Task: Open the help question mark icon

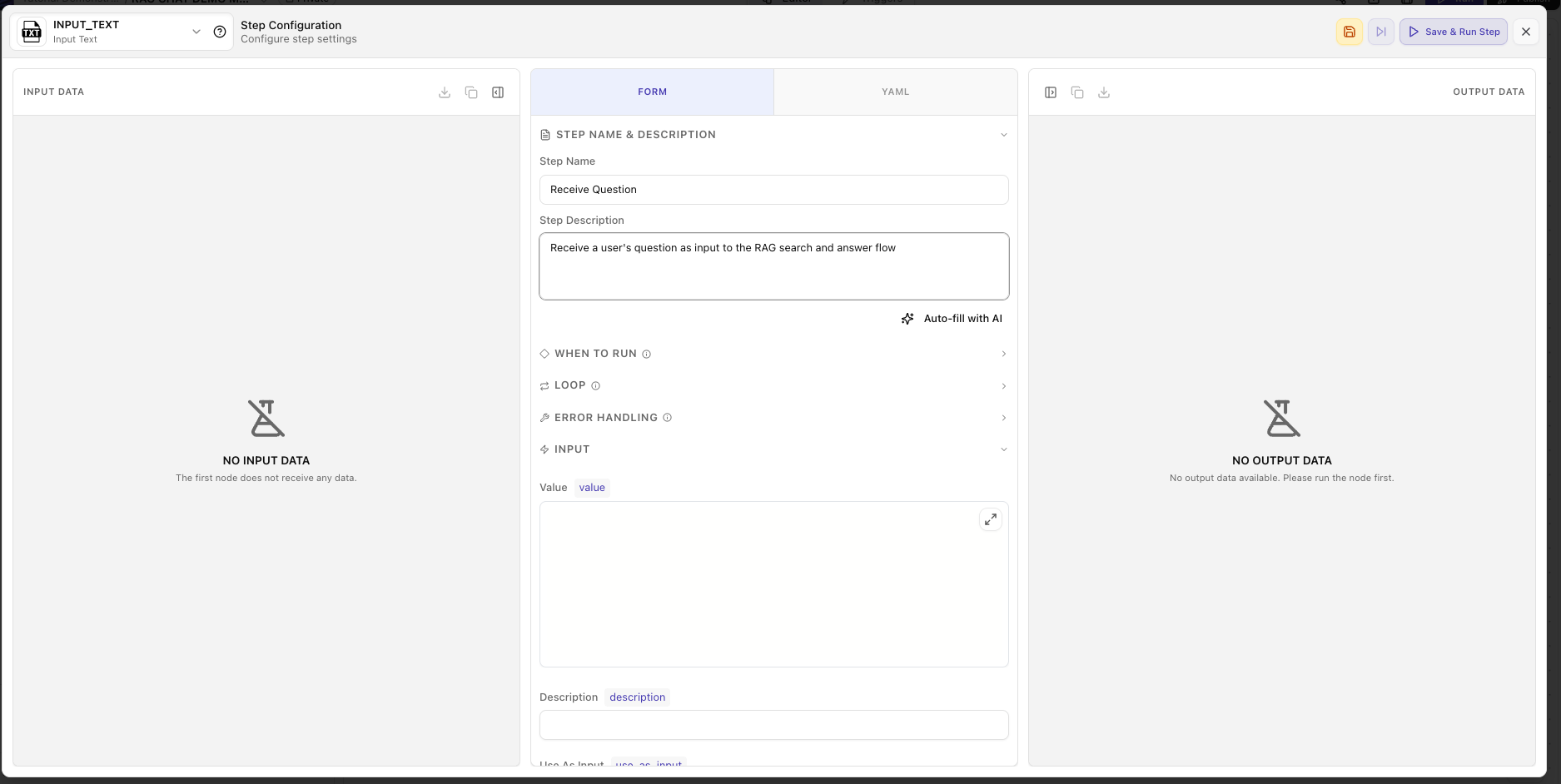Action: (x=220, y=32)
